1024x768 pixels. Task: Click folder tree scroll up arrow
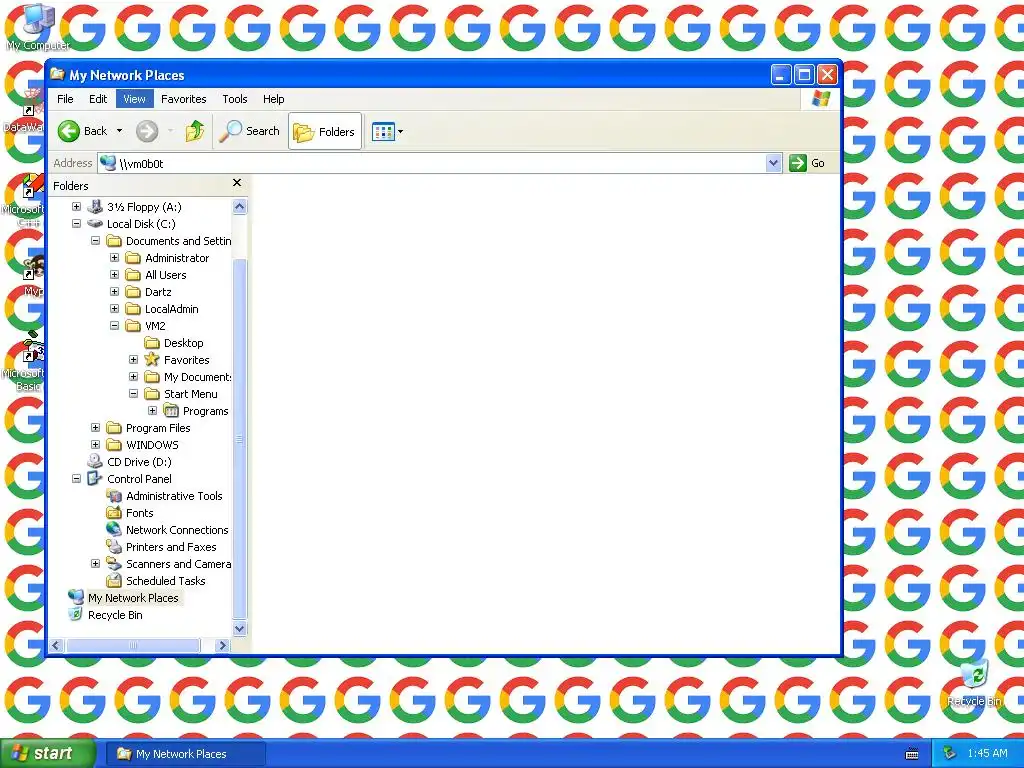pos(240,206)
